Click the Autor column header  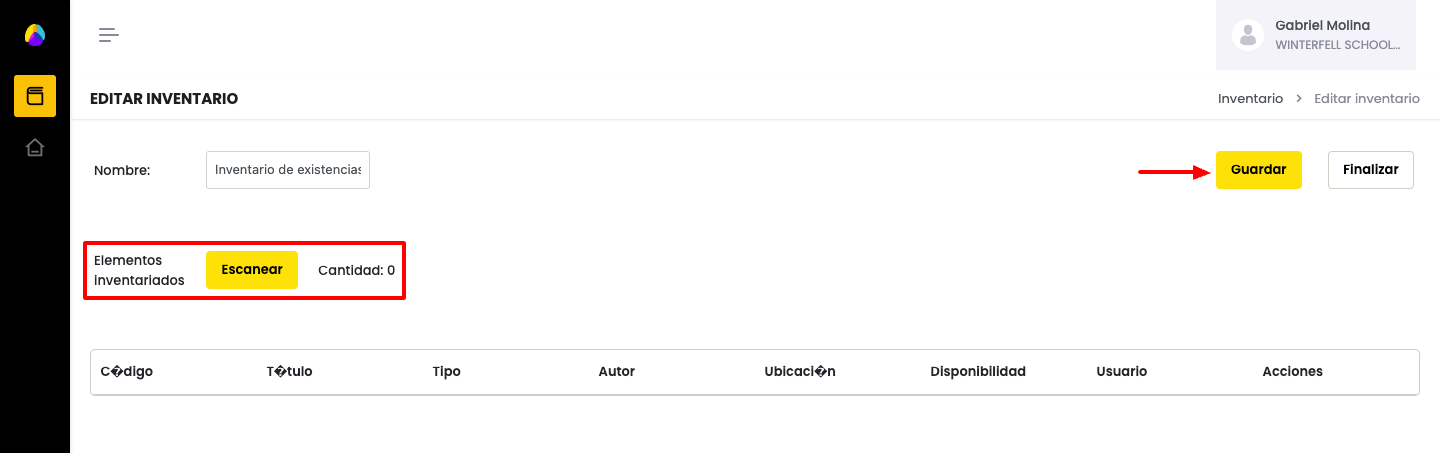[x=617, y=372]
